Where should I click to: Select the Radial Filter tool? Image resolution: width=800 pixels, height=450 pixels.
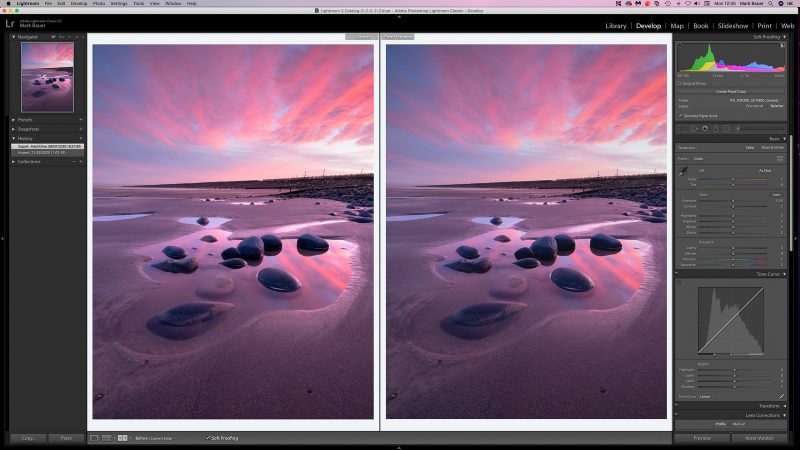point(726,128)
